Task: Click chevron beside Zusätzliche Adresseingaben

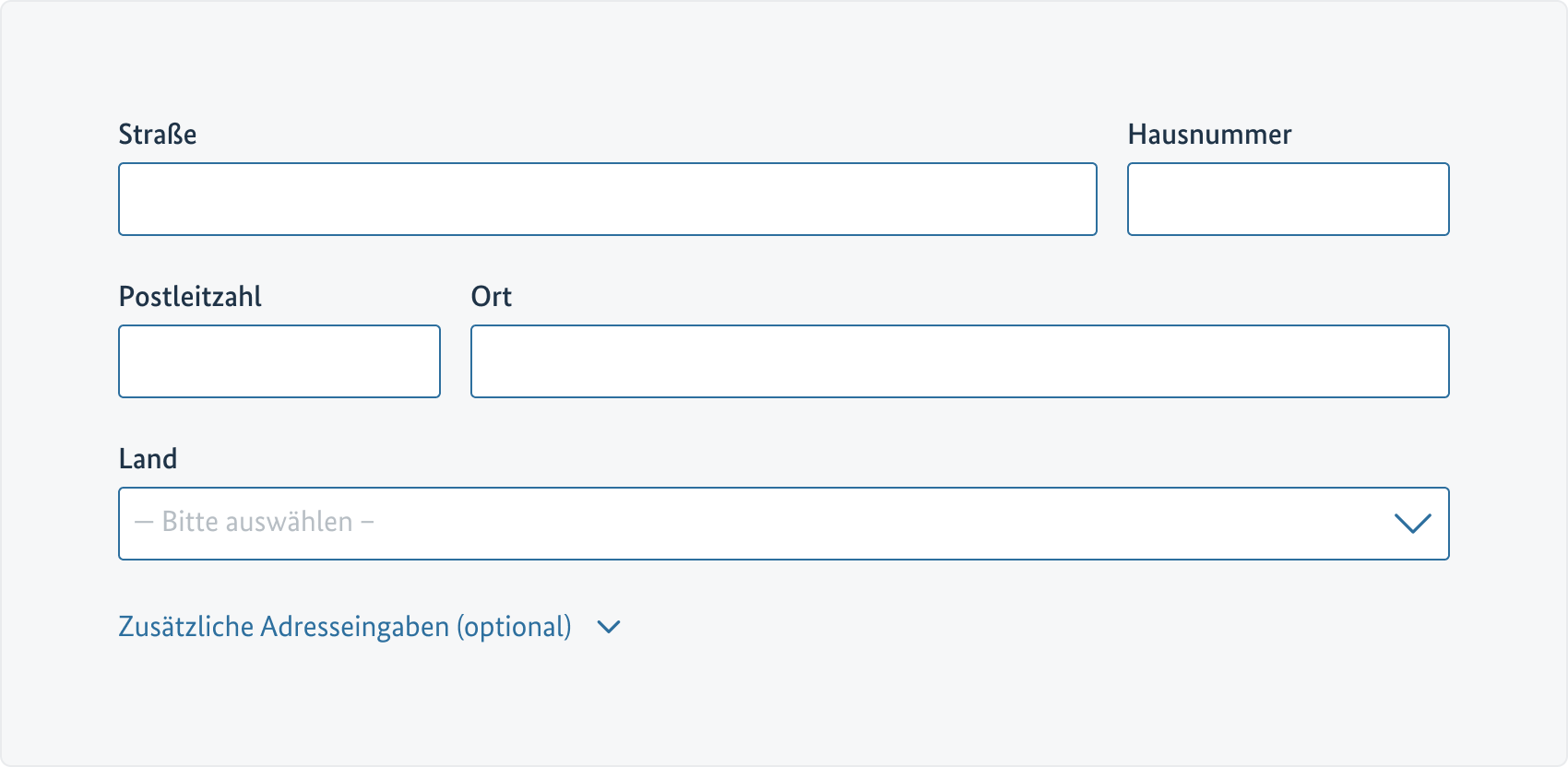Action: [x=609, y=627]
